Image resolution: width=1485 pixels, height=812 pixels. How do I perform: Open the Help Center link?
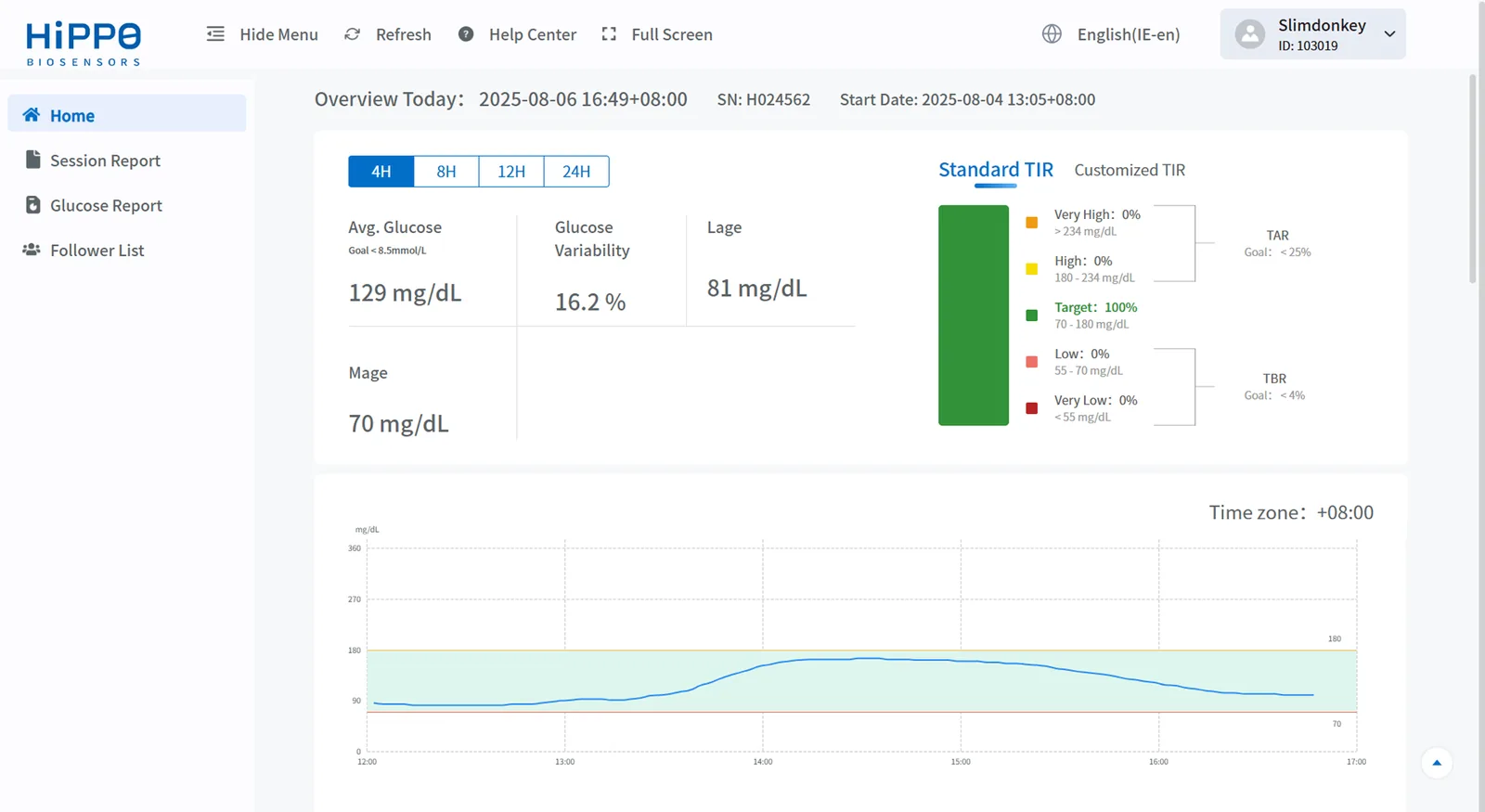click(x=533, y=34)
